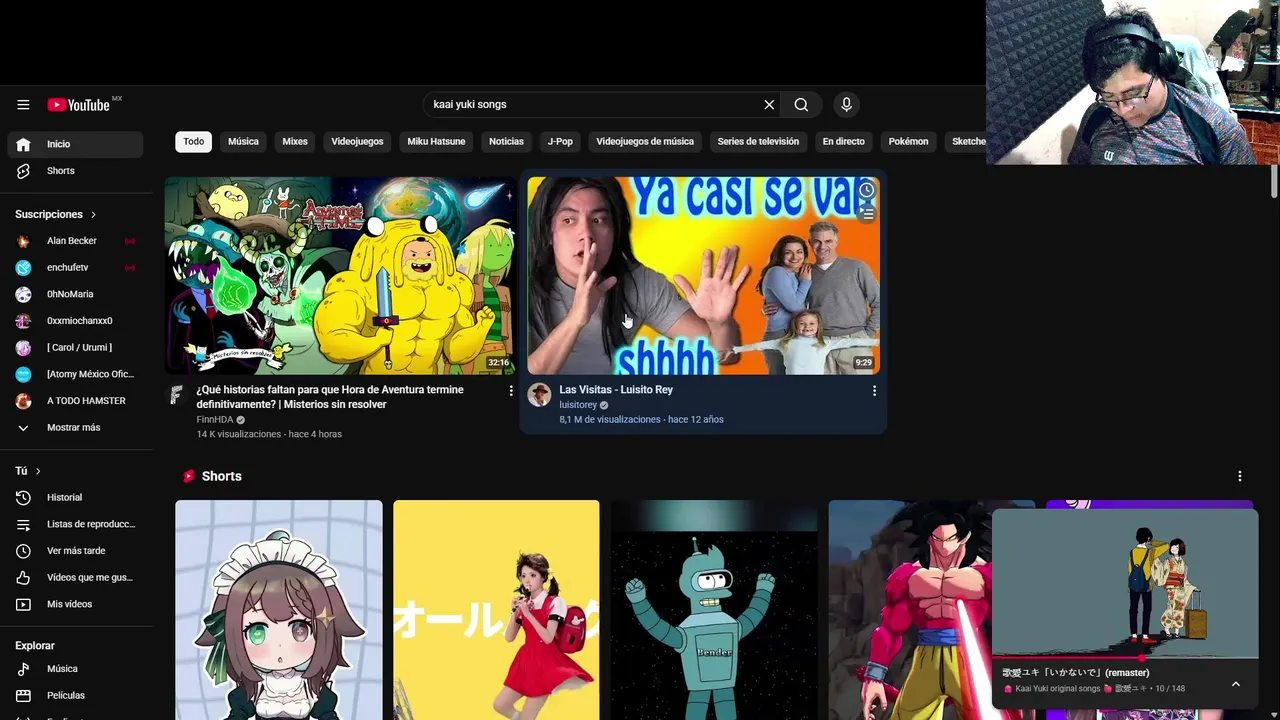Open Alan Becker channel subscription

click(x=76, y=241)
